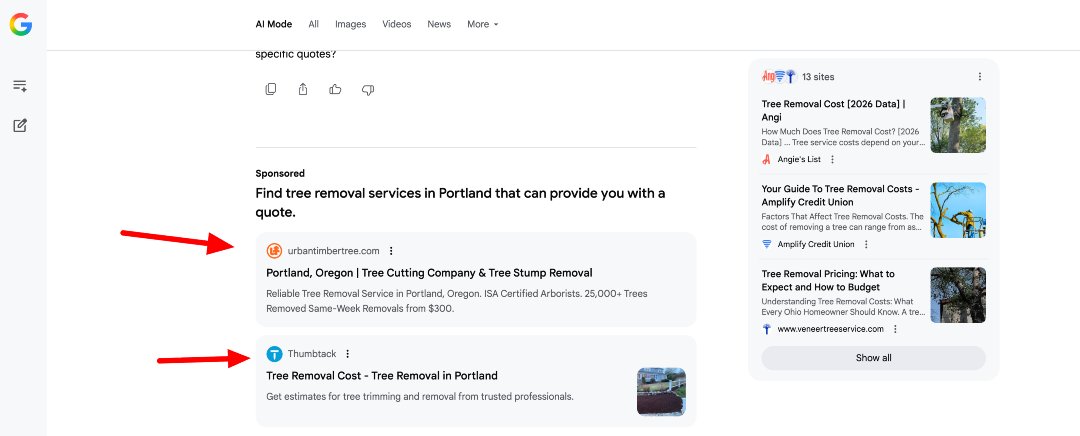Click 'Find tree removal services in Portland' heading
1080x436 pixels.
(460, 203)
